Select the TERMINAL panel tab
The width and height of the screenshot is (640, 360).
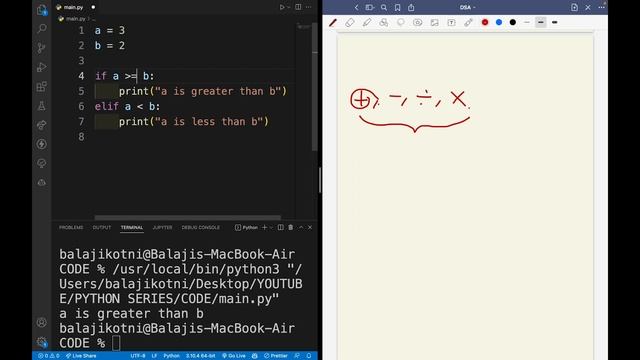(132, 227)
